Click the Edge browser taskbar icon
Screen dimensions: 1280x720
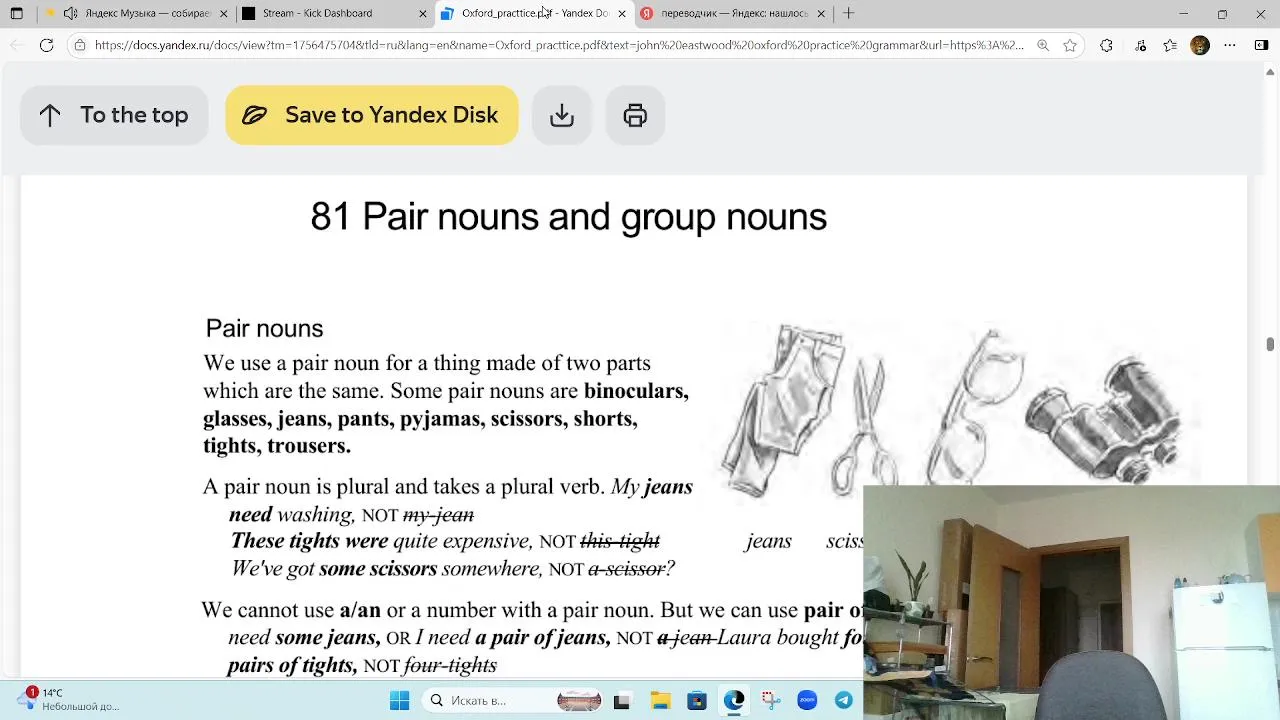pos(734,700)
